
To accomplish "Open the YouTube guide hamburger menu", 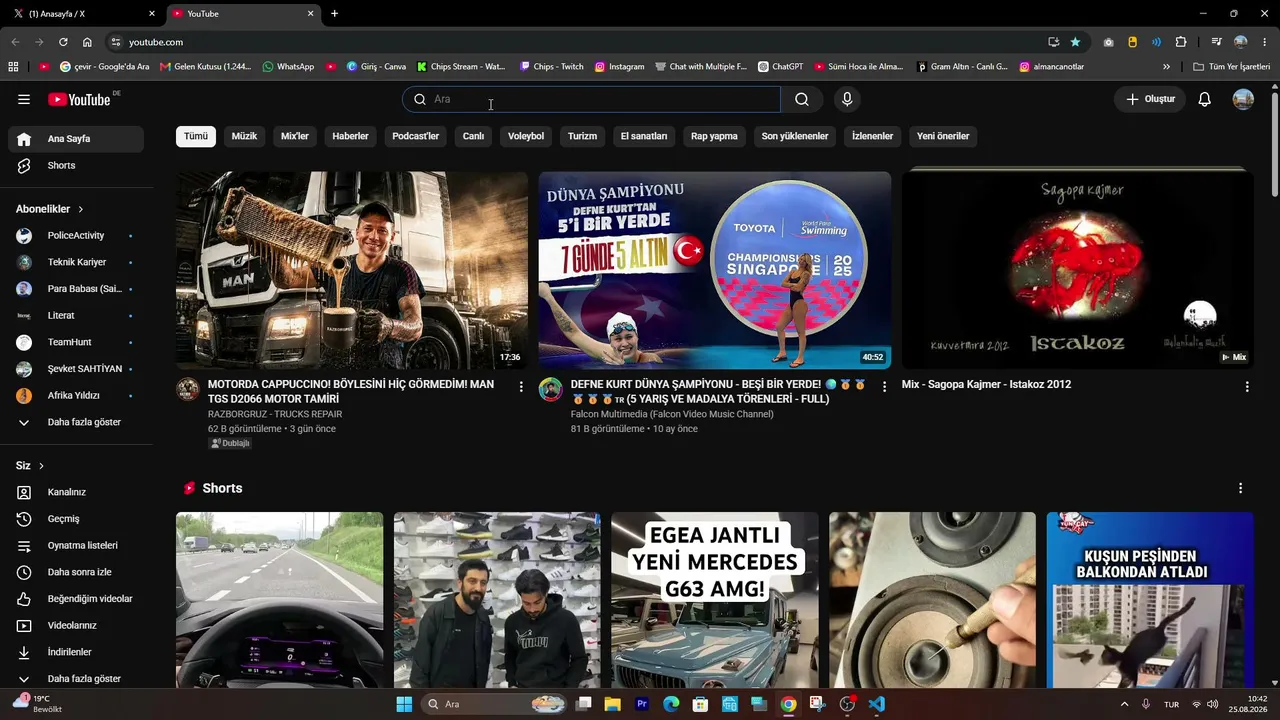I will click(24, 99).
